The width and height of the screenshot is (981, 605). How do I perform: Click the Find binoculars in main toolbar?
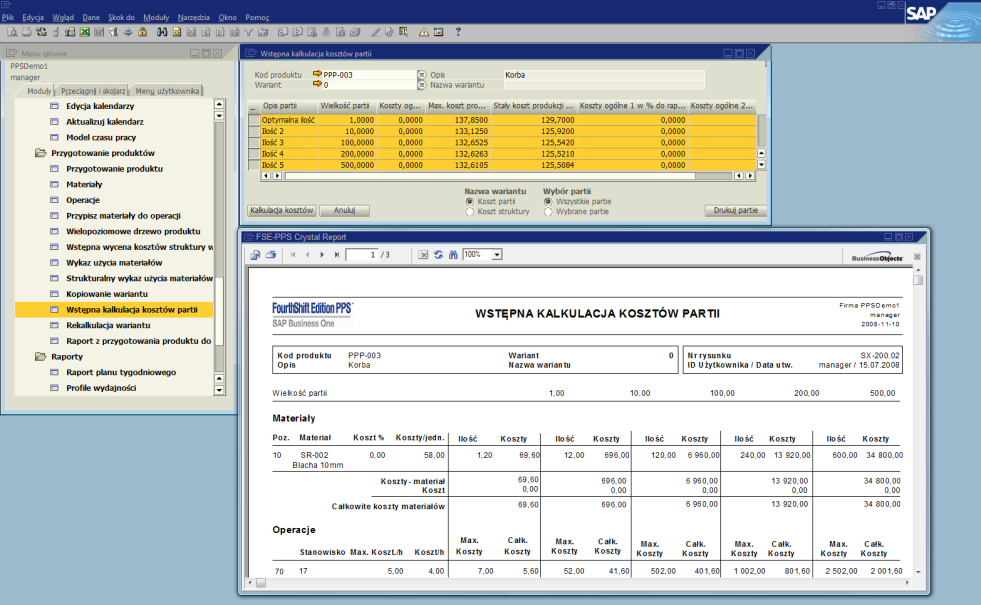tap(162, 32)
